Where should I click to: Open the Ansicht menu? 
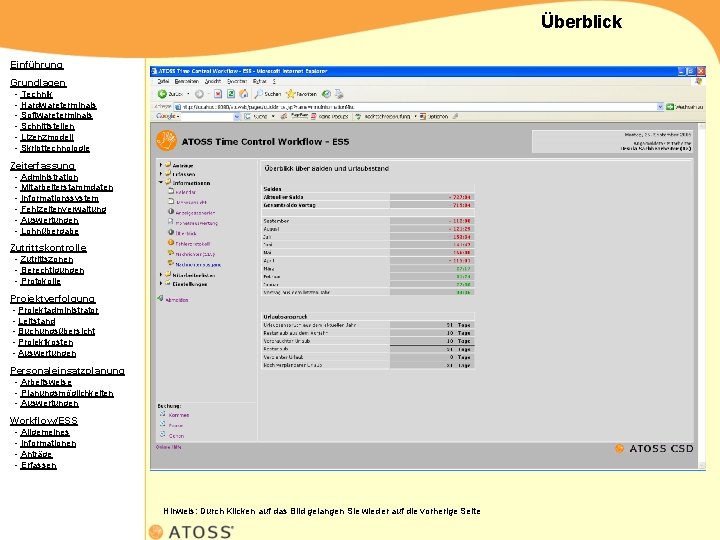(213, 81)
